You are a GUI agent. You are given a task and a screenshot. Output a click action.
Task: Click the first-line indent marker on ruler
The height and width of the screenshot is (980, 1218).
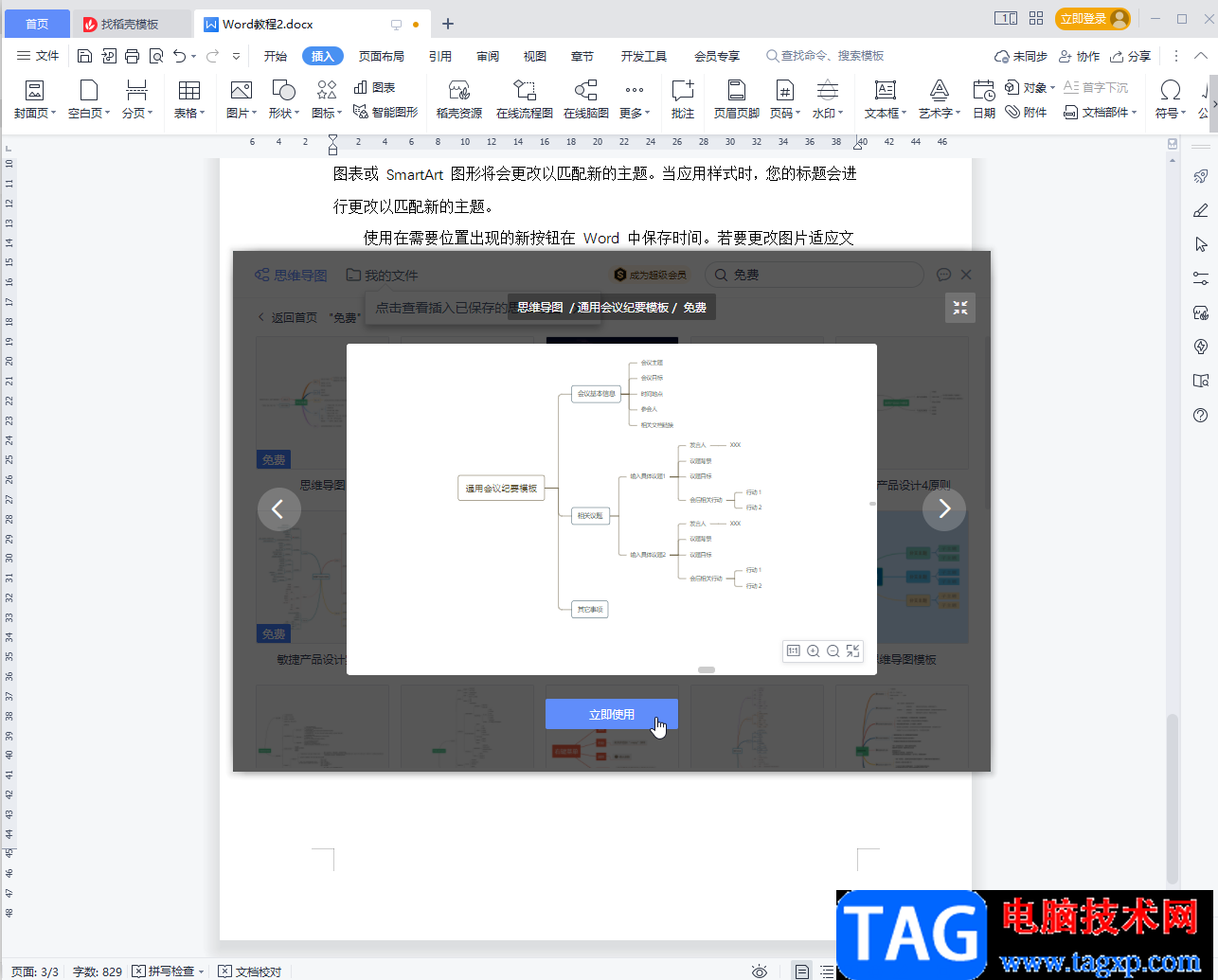332,139
